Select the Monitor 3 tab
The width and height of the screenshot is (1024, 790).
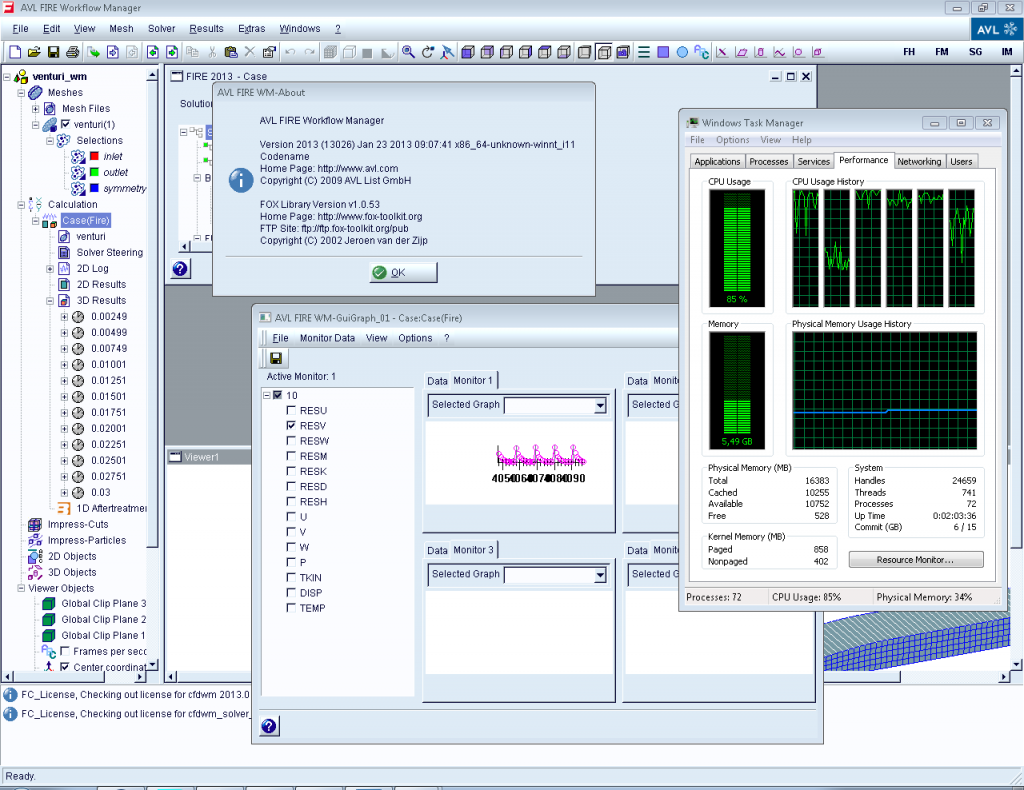tap(474, 550)
